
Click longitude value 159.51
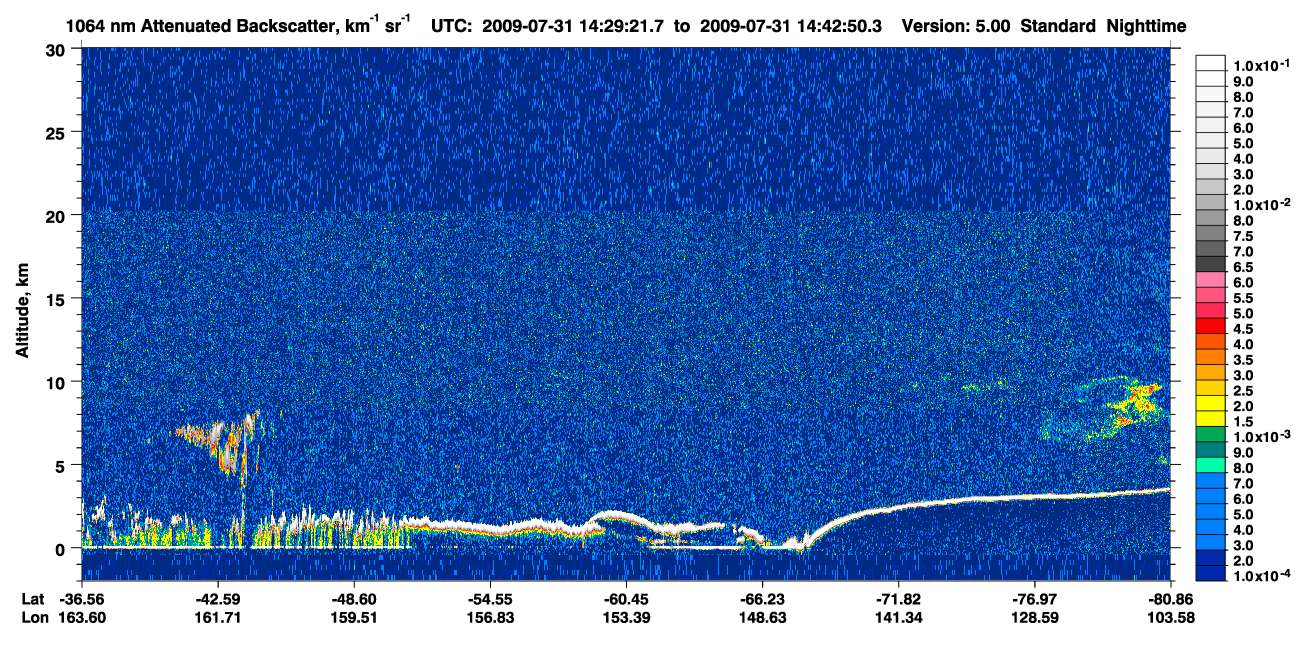pyautogui.click(x=354, y=617)
